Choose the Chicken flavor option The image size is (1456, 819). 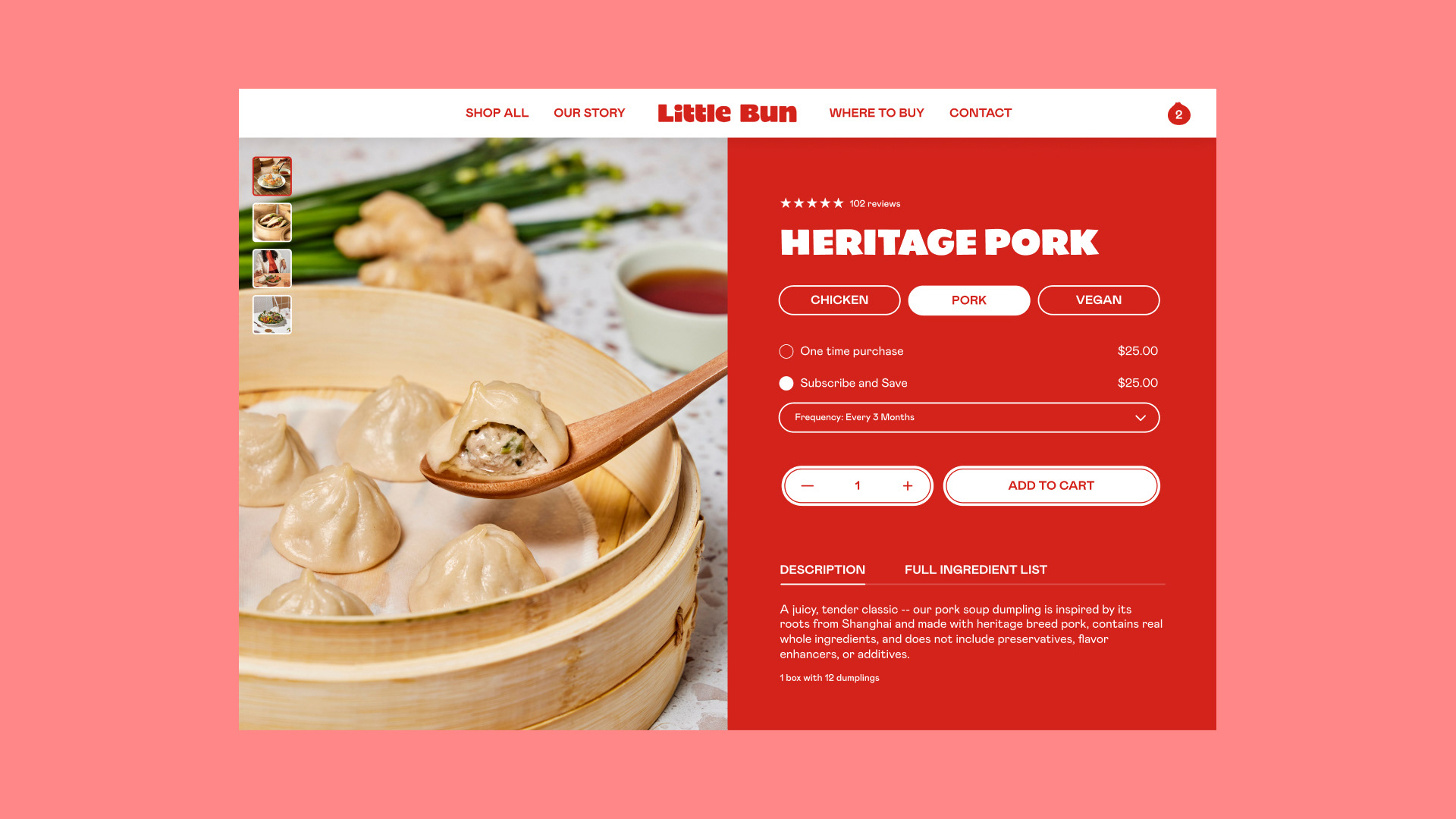pyautogui.click(x=839, y=300)
